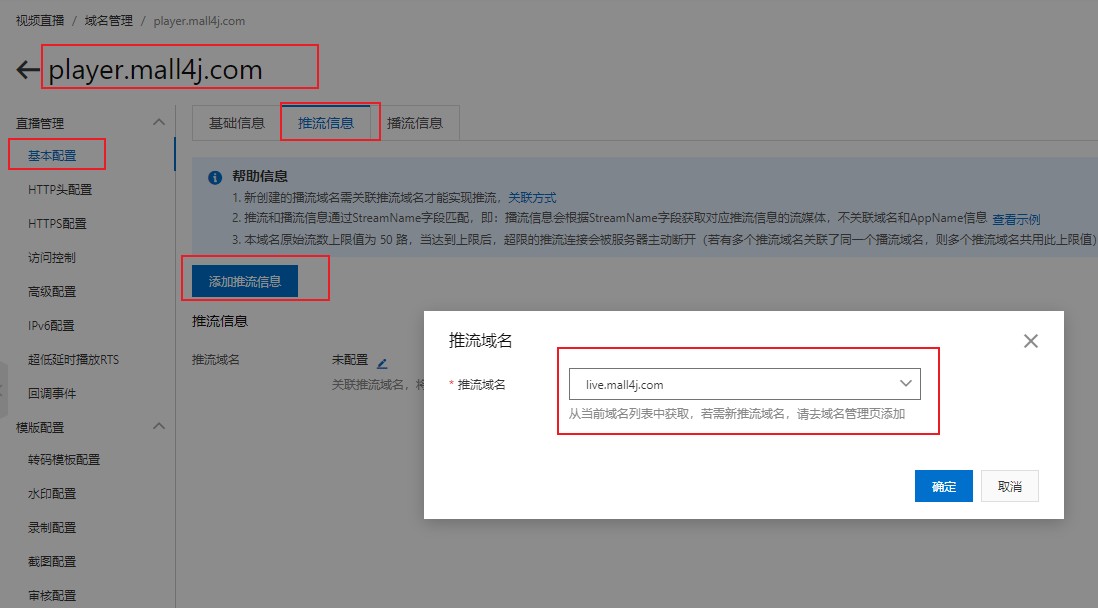Click the blue info icon by 帮助信息
This screenshot has height=608, width=1098.
click(214, 178)
